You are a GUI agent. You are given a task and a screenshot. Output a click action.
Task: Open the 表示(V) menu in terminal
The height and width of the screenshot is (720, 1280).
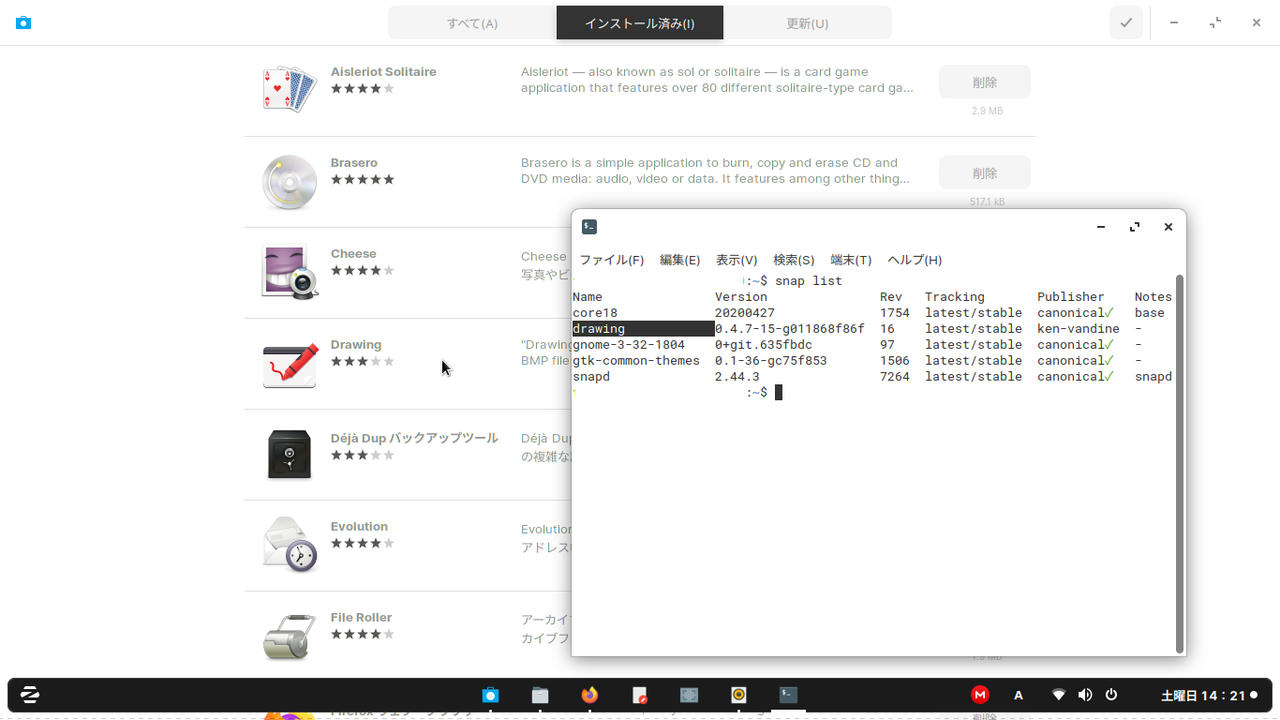click(737, 260)
